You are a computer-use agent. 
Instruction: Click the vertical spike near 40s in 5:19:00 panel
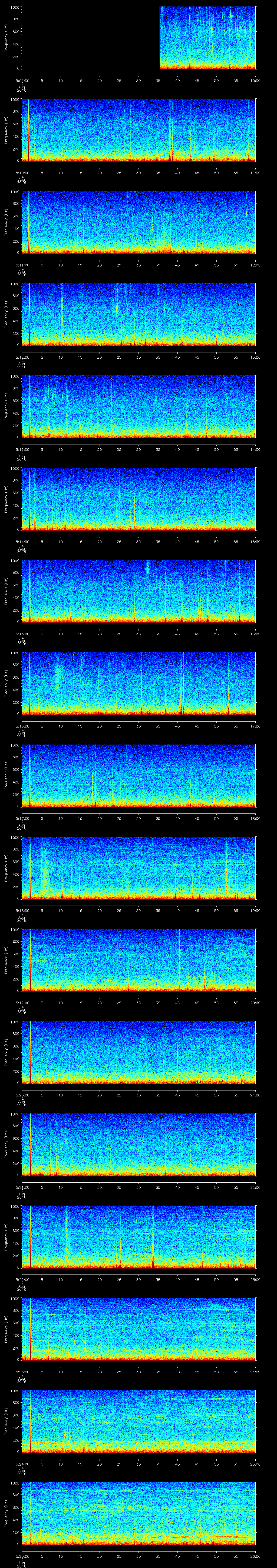coord(179,956)
